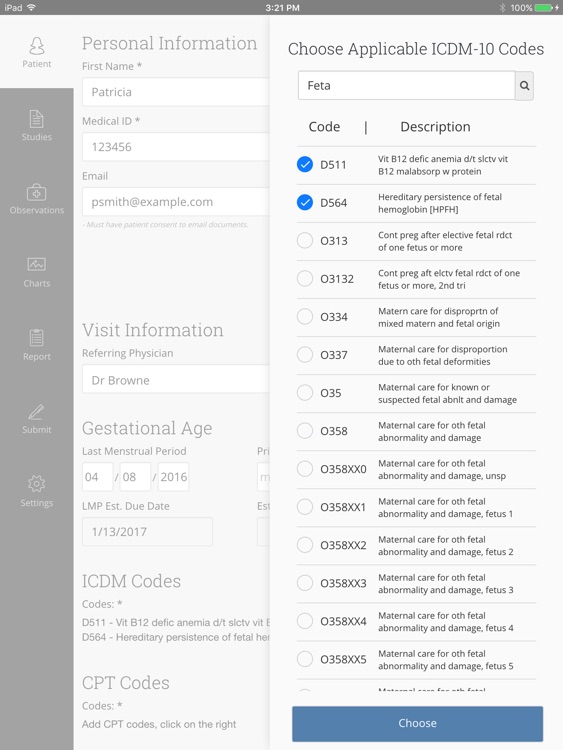Select the O3132 code row checkbox
Screen dimensions: 563x750
pos(305,278)
